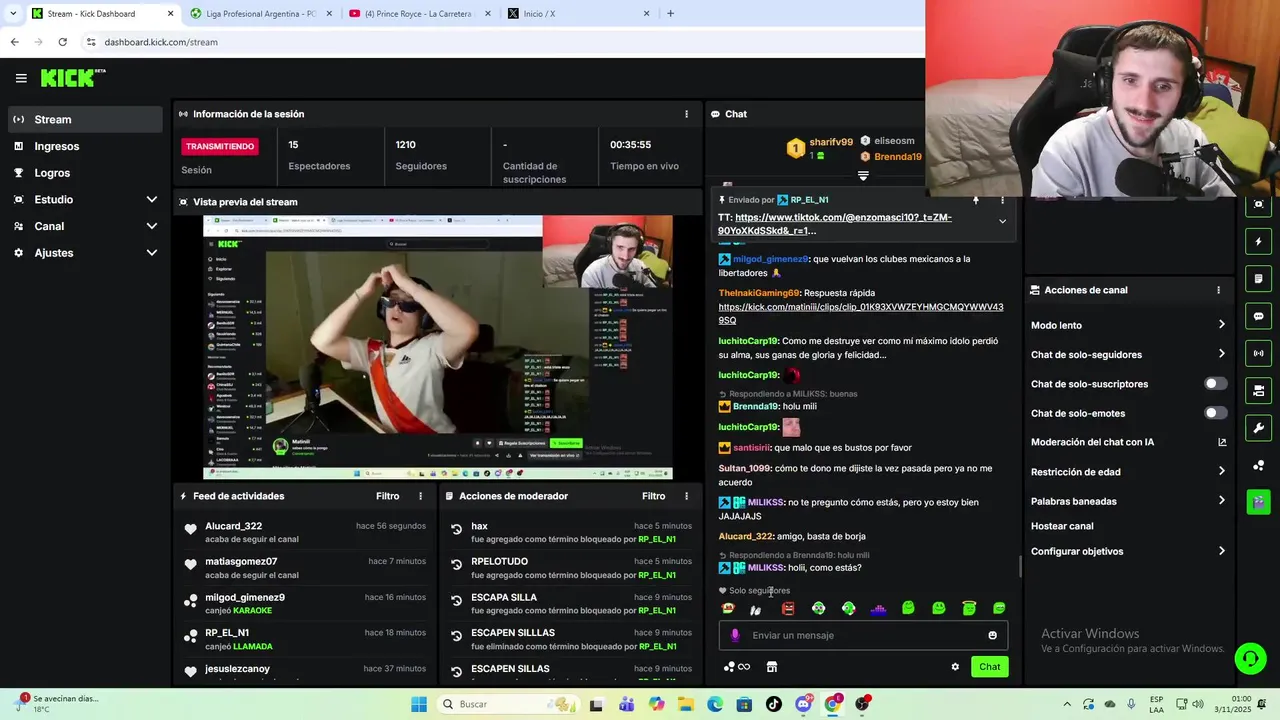Open a new browser tab
The height and width of the screenshot is (720, 1280).
click(670, 14)
